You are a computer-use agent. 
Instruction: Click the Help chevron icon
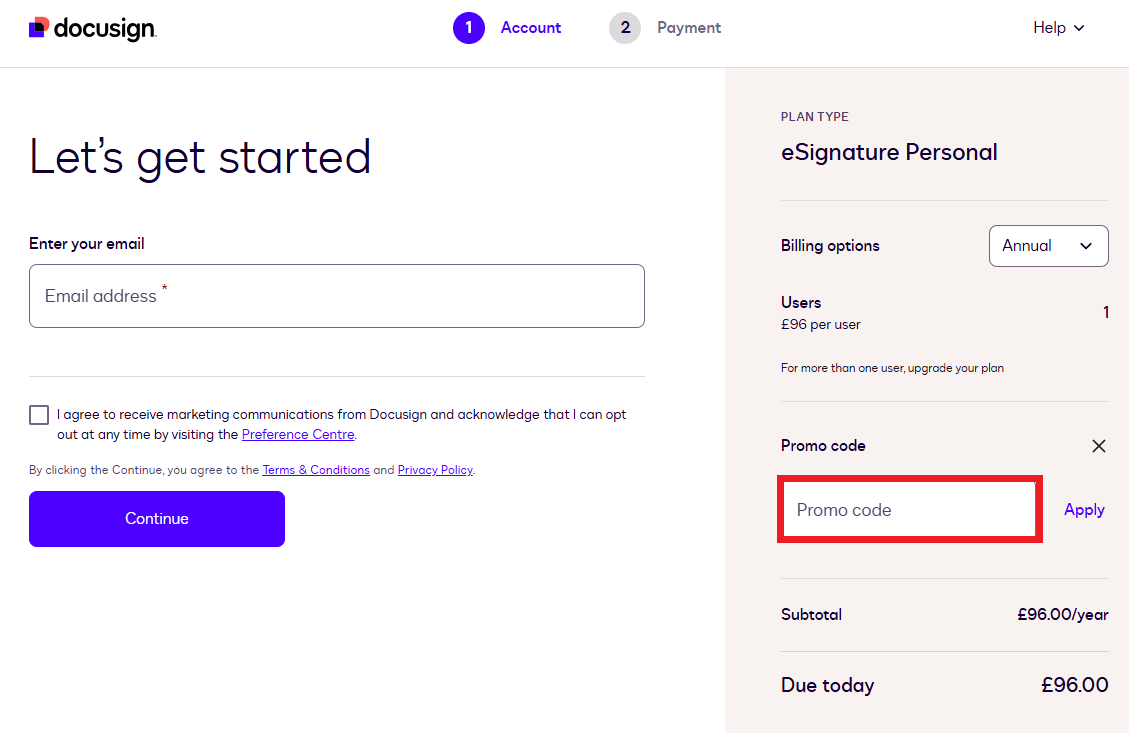pos(1081,28)
